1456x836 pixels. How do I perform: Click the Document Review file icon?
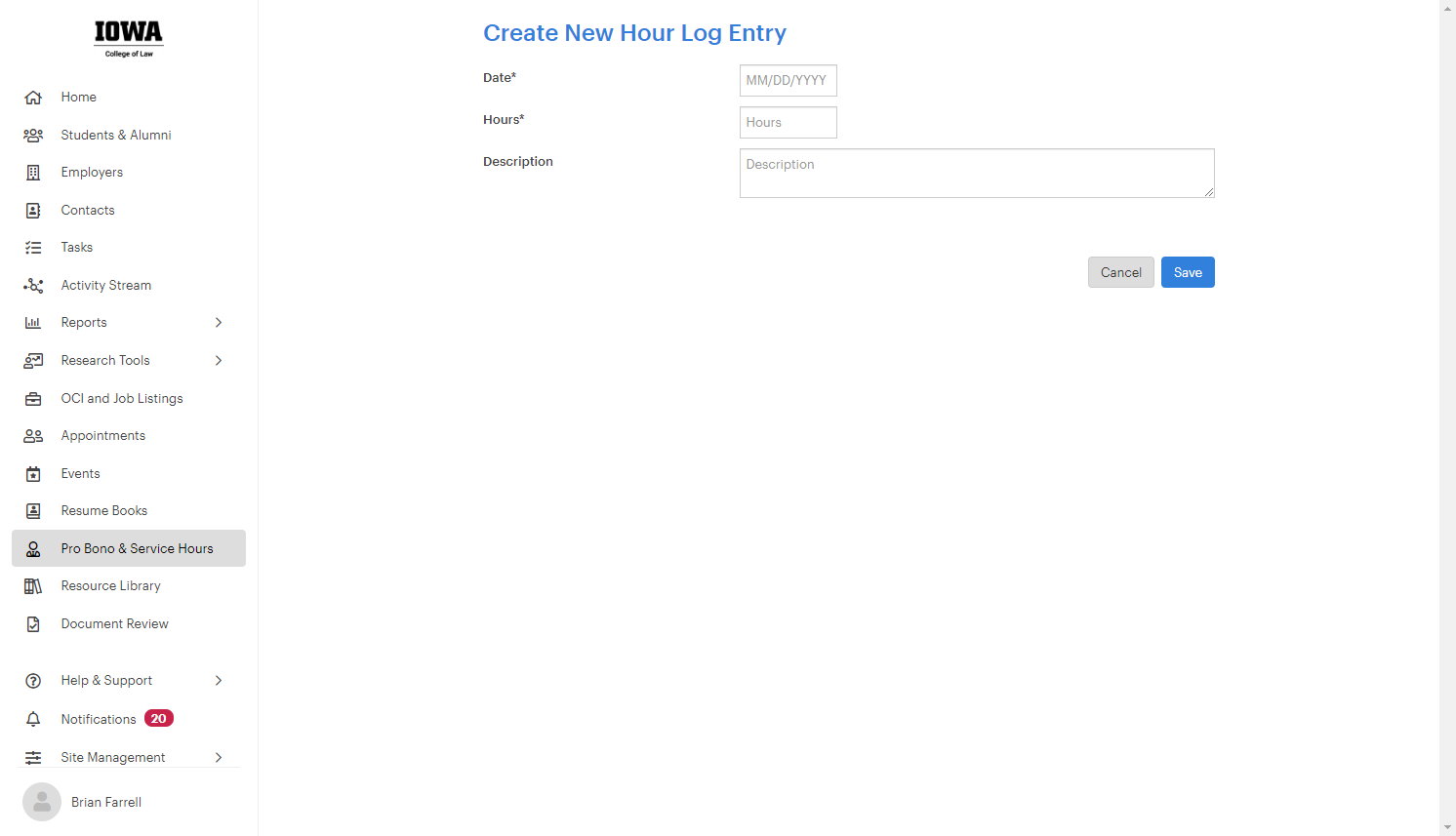pos(33,624)
